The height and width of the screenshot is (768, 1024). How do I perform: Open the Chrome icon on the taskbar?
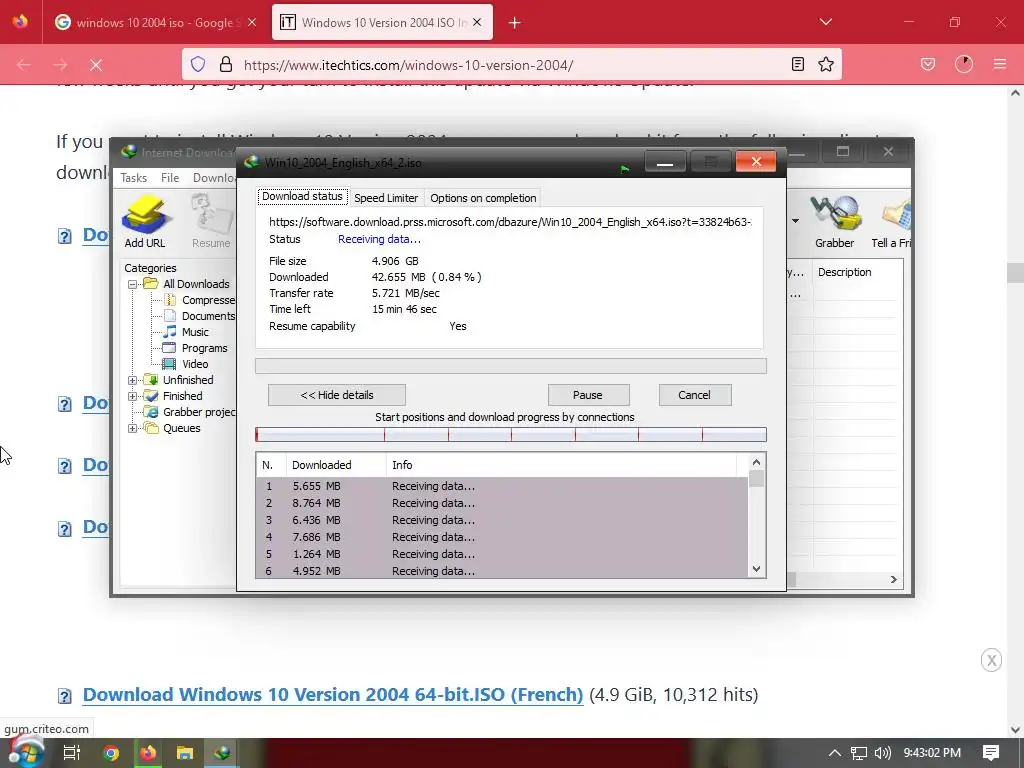(x=111, y=753)
